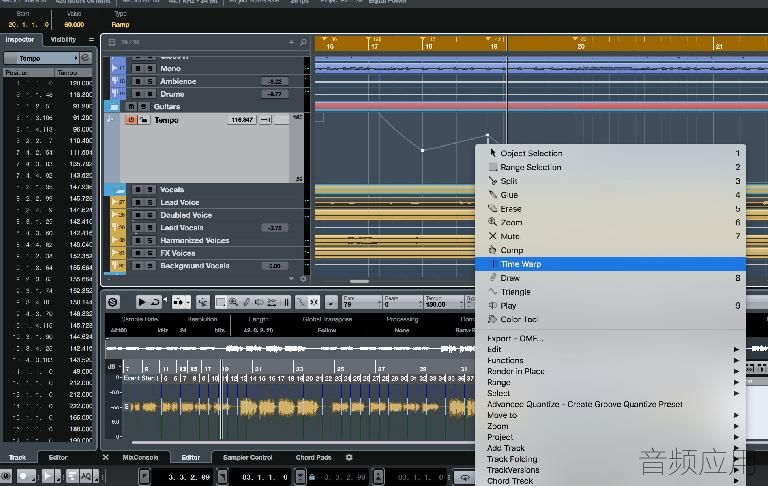Solo the Ambience track
768x486 pixels.
click(150, 81)
